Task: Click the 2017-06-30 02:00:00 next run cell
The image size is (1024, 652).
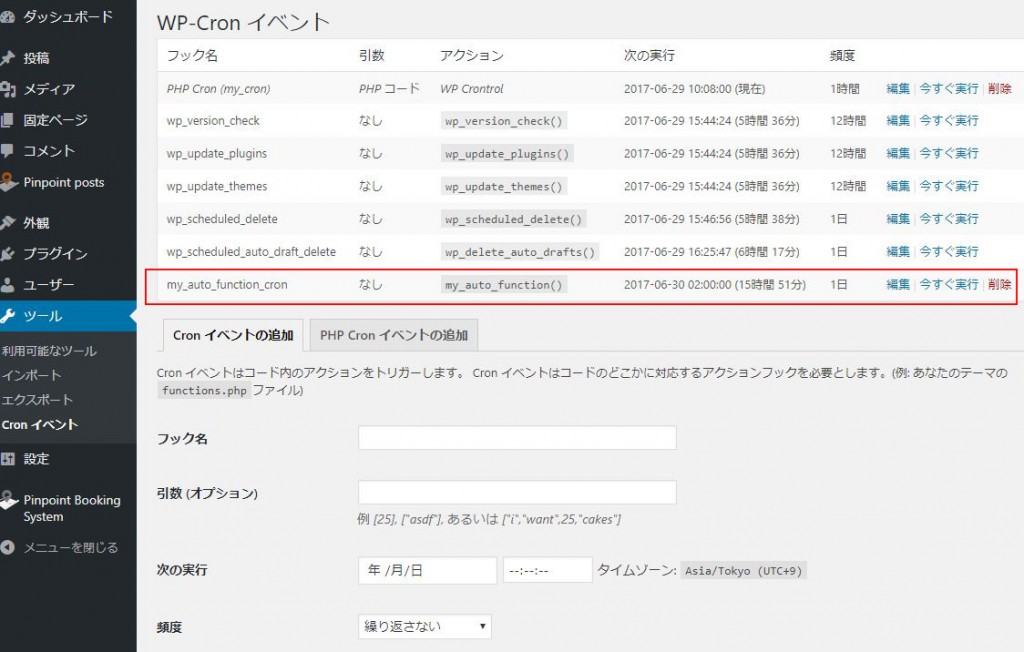Action: click(715, 284)
